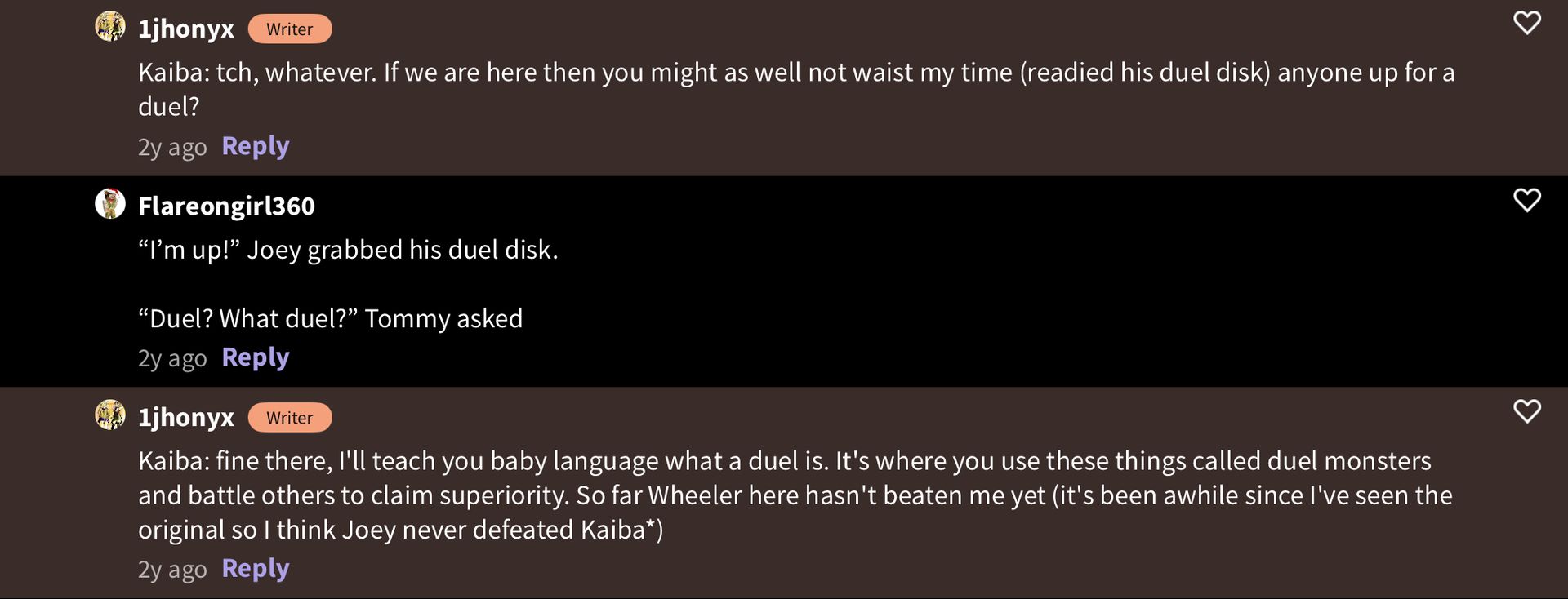This screenshot has width=1568, height=599.
Task: Click username 1jhonyx on the superiority comment
Action: 186,418
